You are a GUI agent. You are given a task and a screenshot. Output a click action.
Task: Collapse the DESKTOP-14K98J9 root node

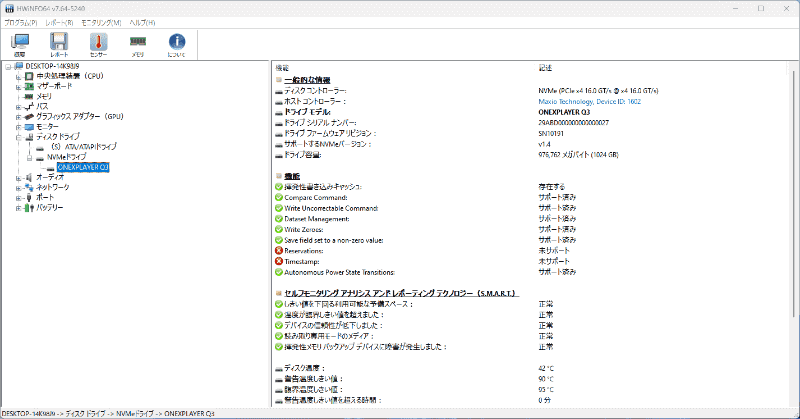(8, 67)
